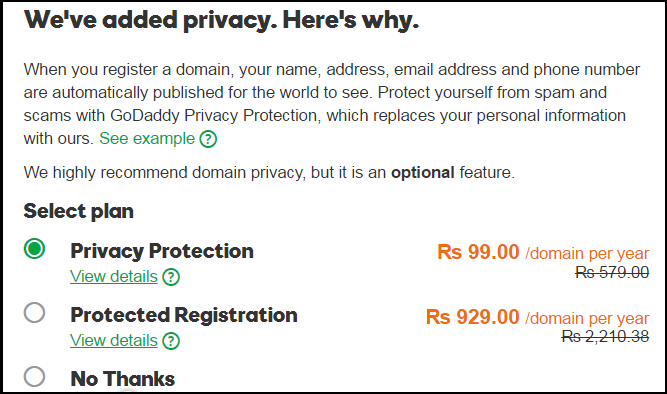Screen dimensions: 667x394
Task: Click the Protected Registration plan label
Action: coord(184,315)
